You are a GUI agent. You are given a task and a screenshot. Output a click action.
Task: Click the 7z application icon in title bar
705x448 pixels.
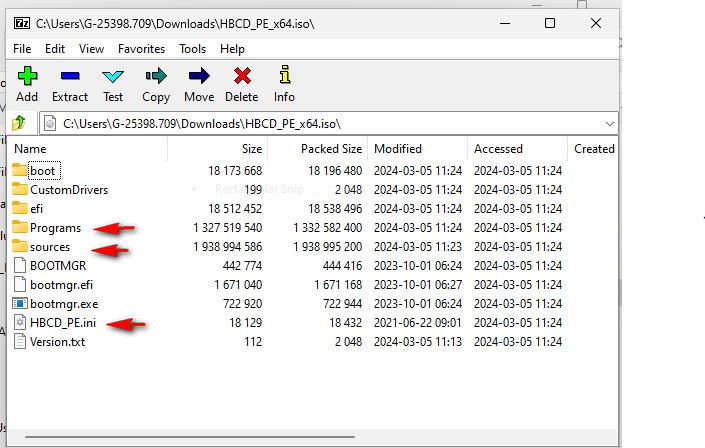(x=22, y=23)
